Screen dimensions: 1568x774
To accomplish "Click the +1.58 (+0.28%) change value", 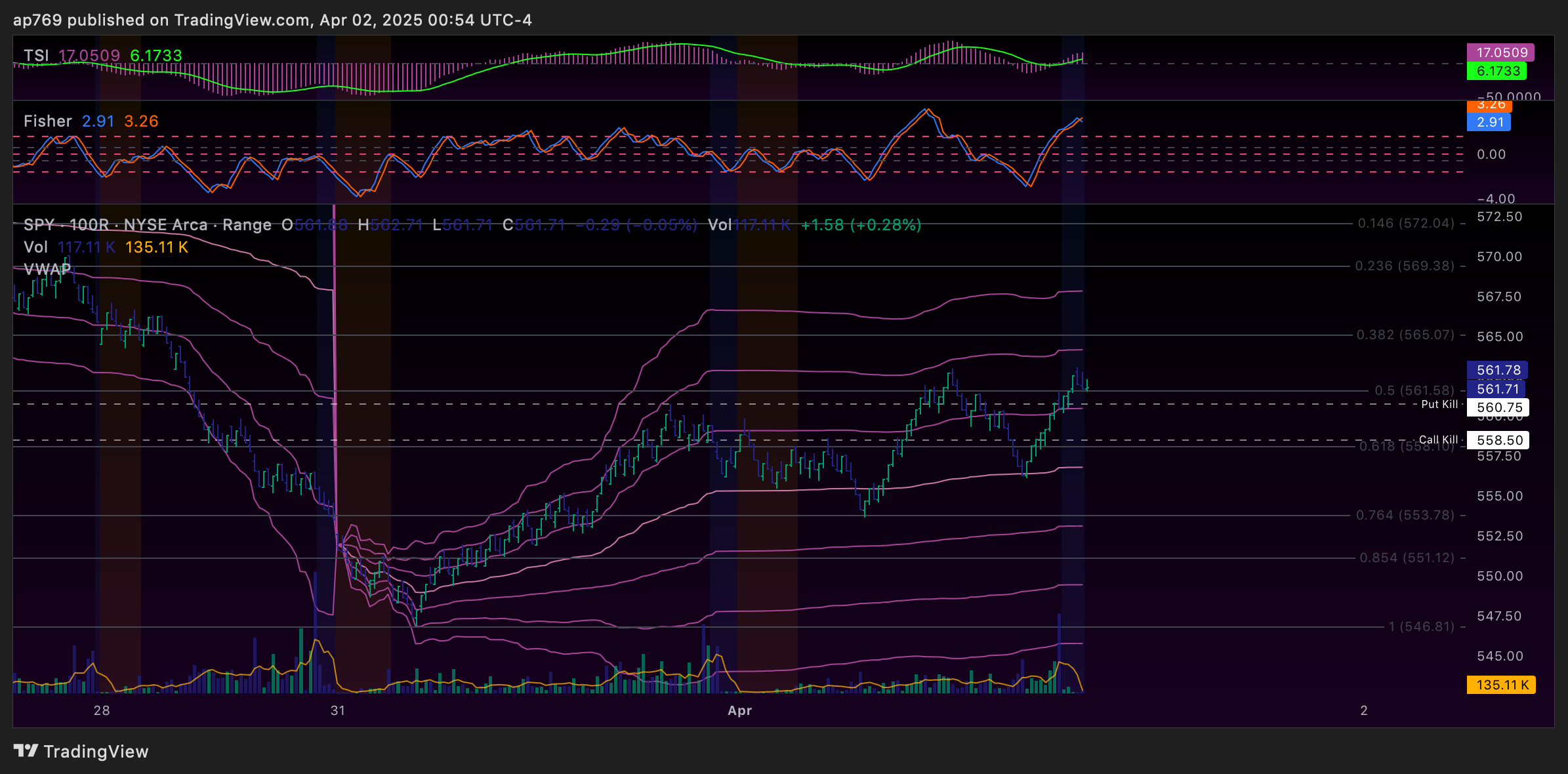I will [861, 225].
